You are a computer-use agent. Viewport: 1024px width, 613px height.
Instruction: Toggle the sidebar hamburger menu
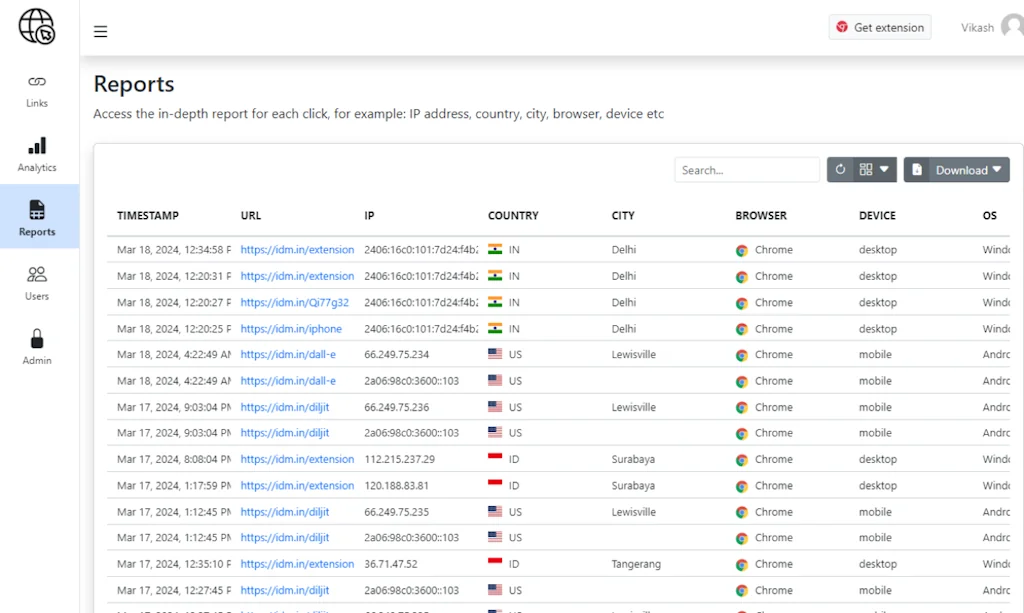click(100, 31)
